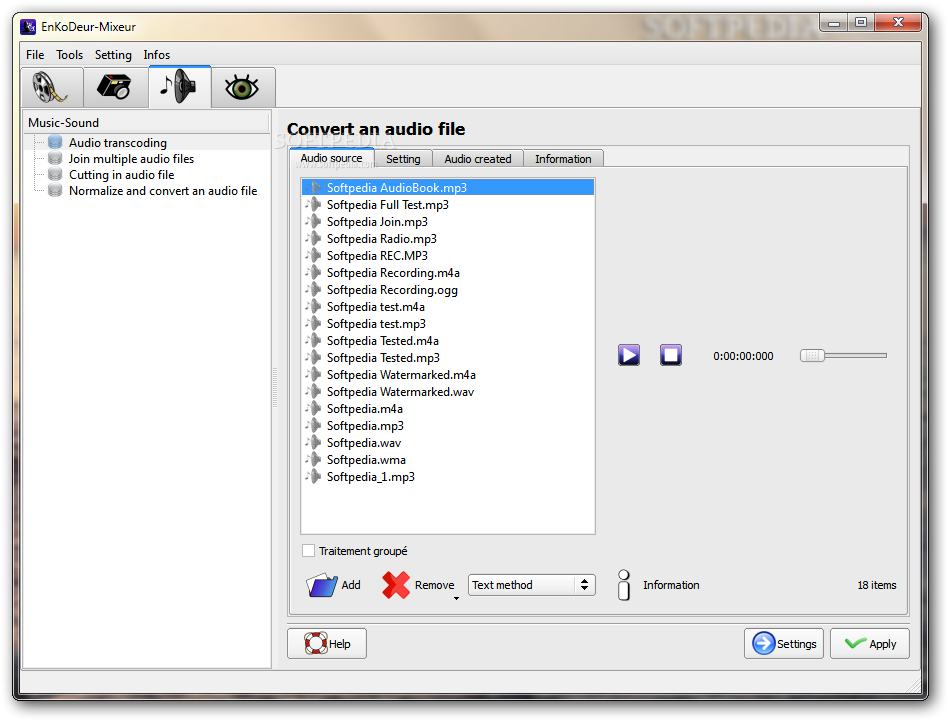This screenshot has width=949, height=721.
Task: Switch to the Audio created tab
Action: coord(478,159)
